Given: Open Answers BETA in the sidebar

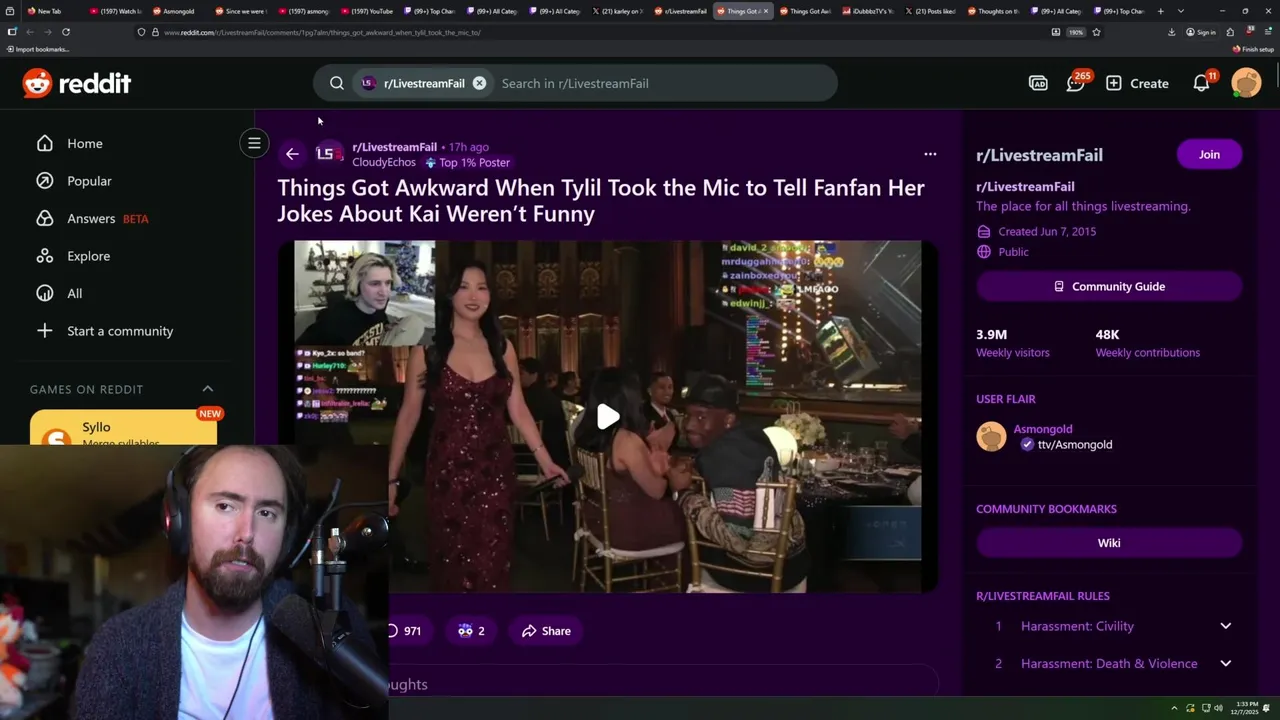Looking at the screenshot, I should pyautogui.click(x=92, y=218).
